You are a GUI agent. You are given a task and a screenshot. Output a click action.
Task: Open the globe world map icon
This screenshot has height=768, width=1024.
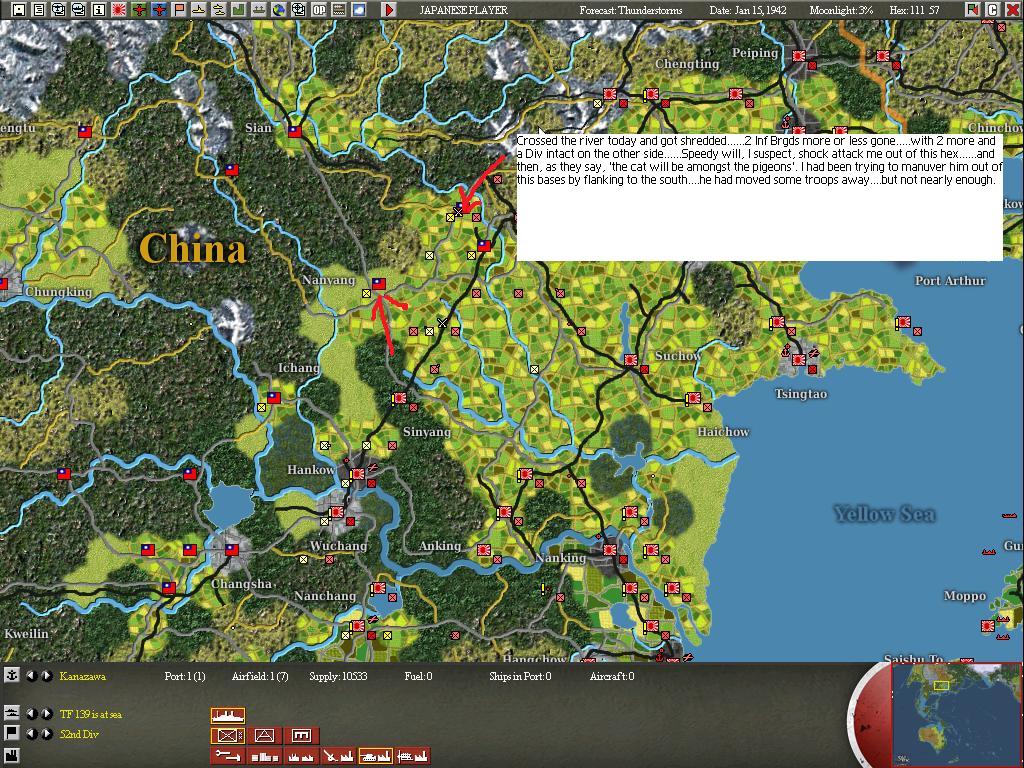(279, 9)
